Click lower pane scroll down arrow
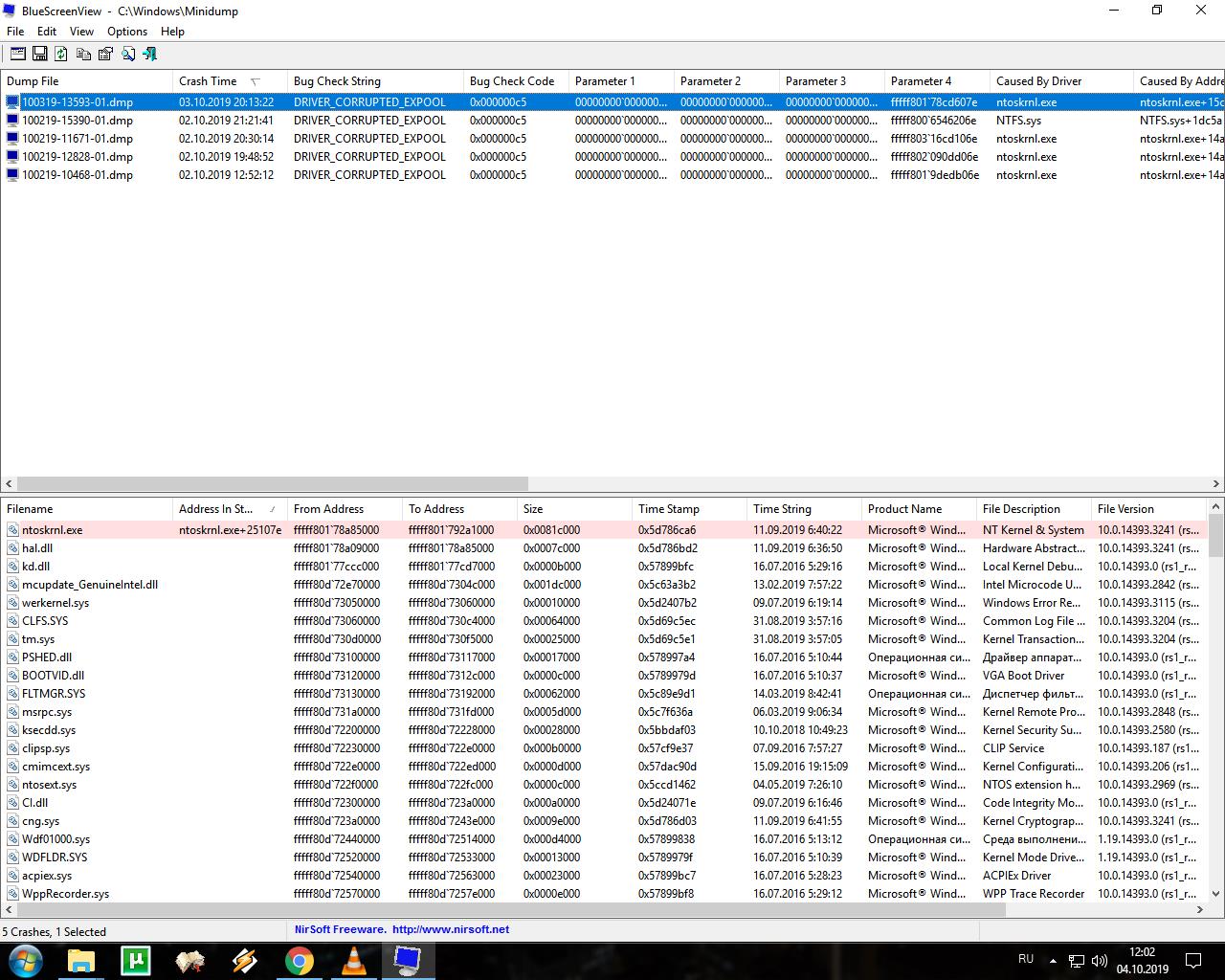1225x980 pixels. pos(1215,895)
